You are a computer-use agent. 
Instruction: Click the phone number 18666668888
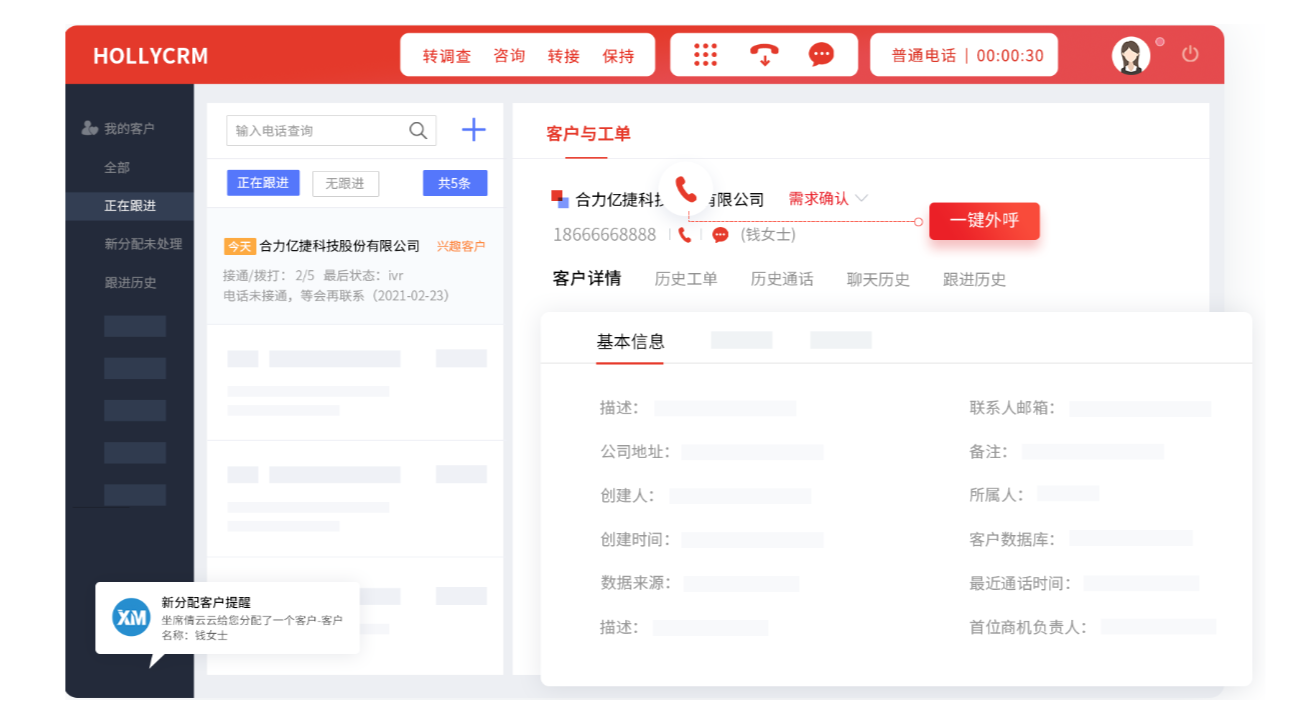(x=605, y=235)
